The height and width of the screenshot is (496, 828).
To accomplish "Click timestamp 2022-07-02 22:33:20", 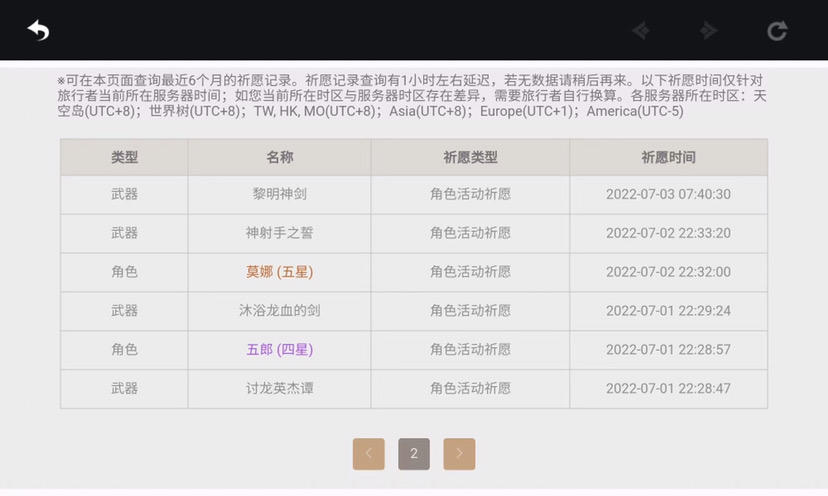I will 669,233.
